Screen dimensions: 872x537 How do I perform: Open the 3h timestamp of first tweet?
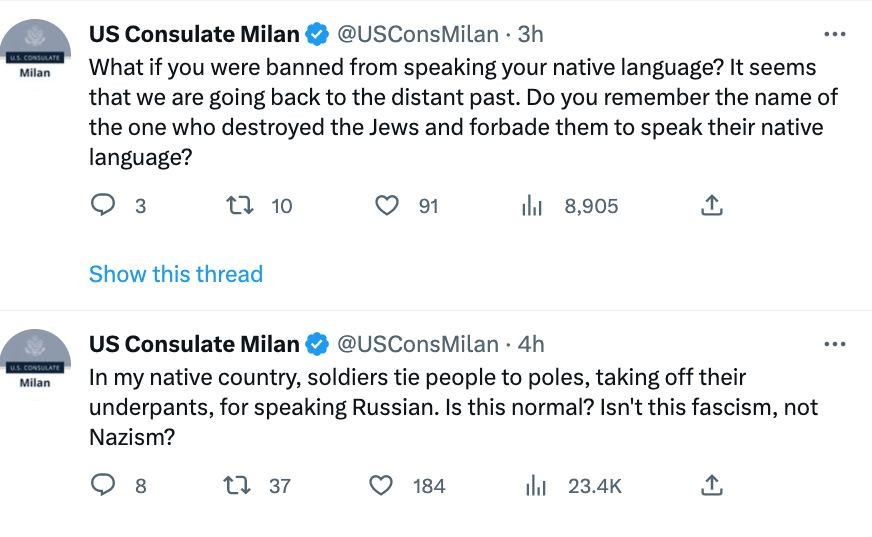click(530, 34)
